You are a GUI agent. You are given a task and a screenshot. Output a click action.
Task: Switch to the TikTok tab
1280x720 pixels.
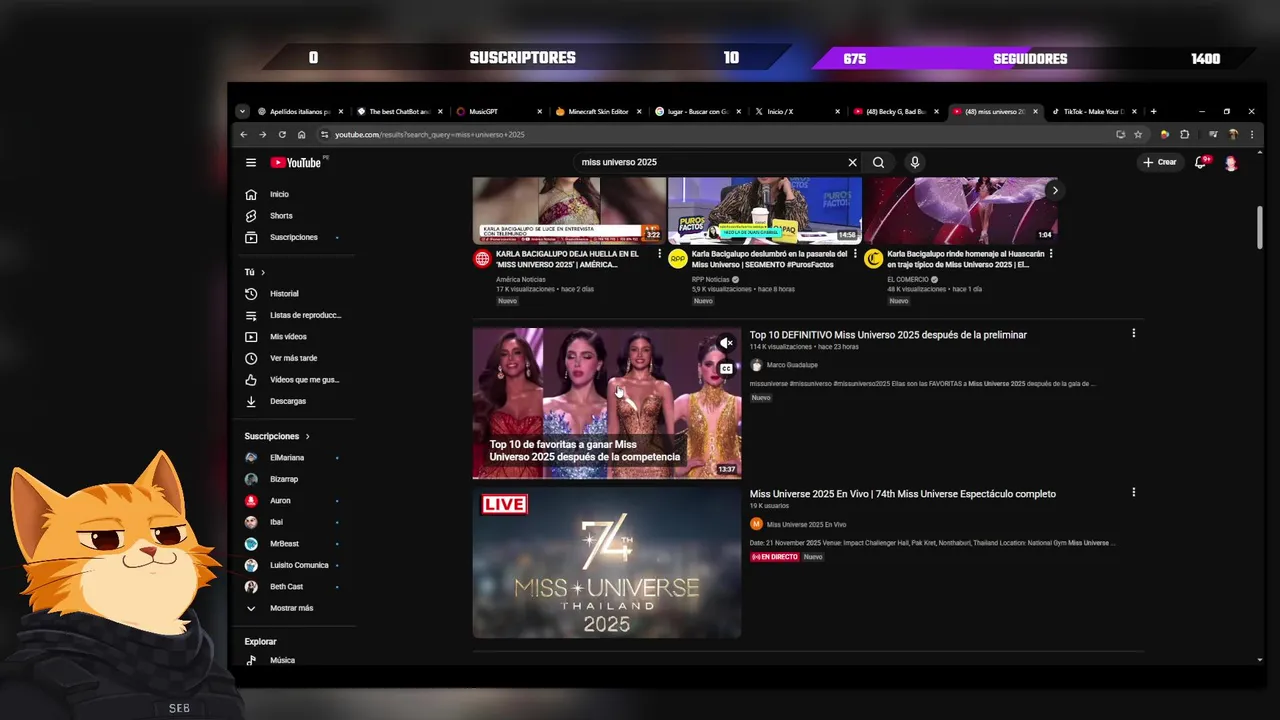pyautogui.click(x=1094, y=112)
